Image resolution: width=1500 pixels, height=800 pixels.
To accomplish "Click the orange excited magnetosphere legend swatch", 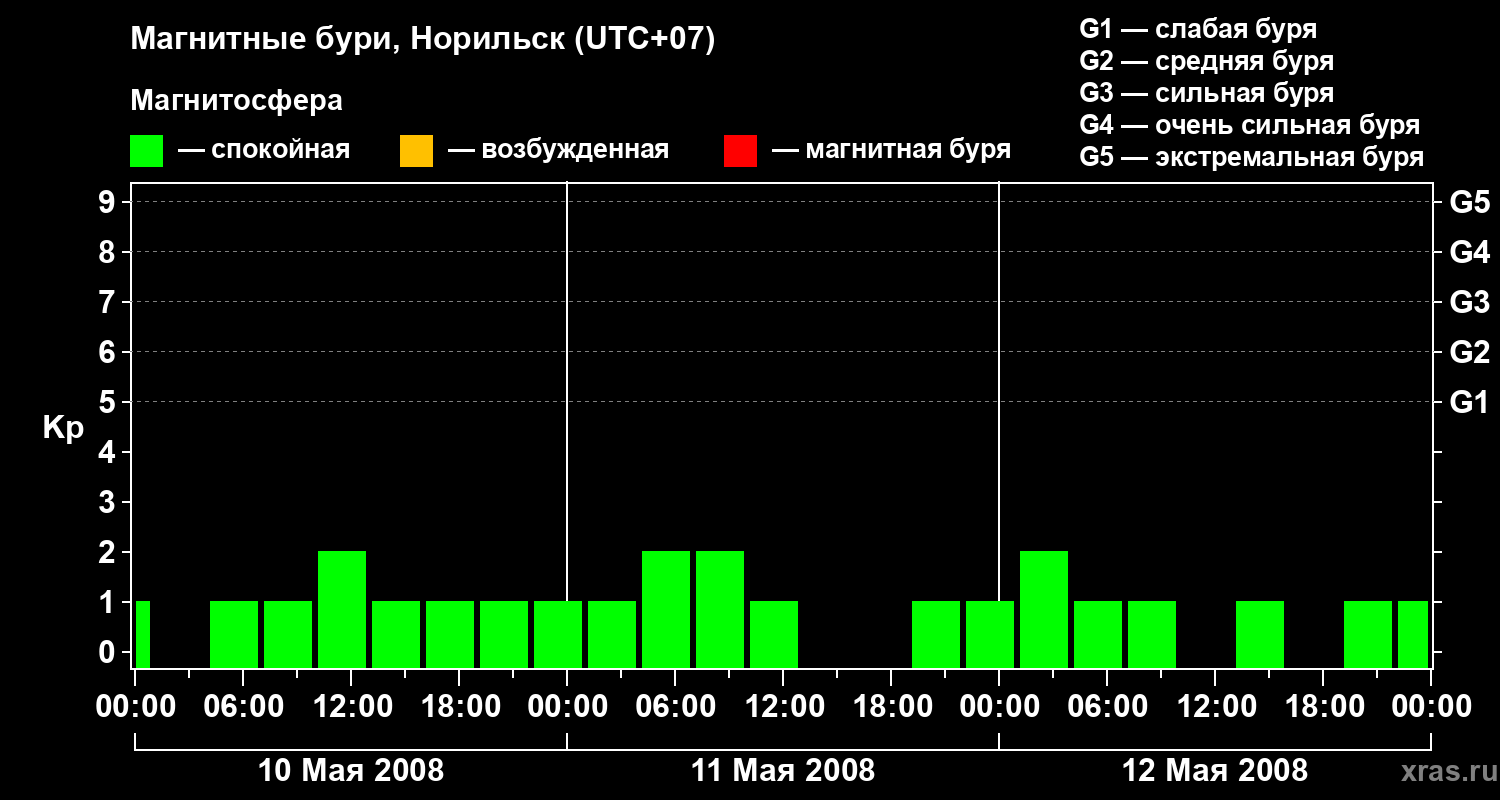I will pos(416,150).
